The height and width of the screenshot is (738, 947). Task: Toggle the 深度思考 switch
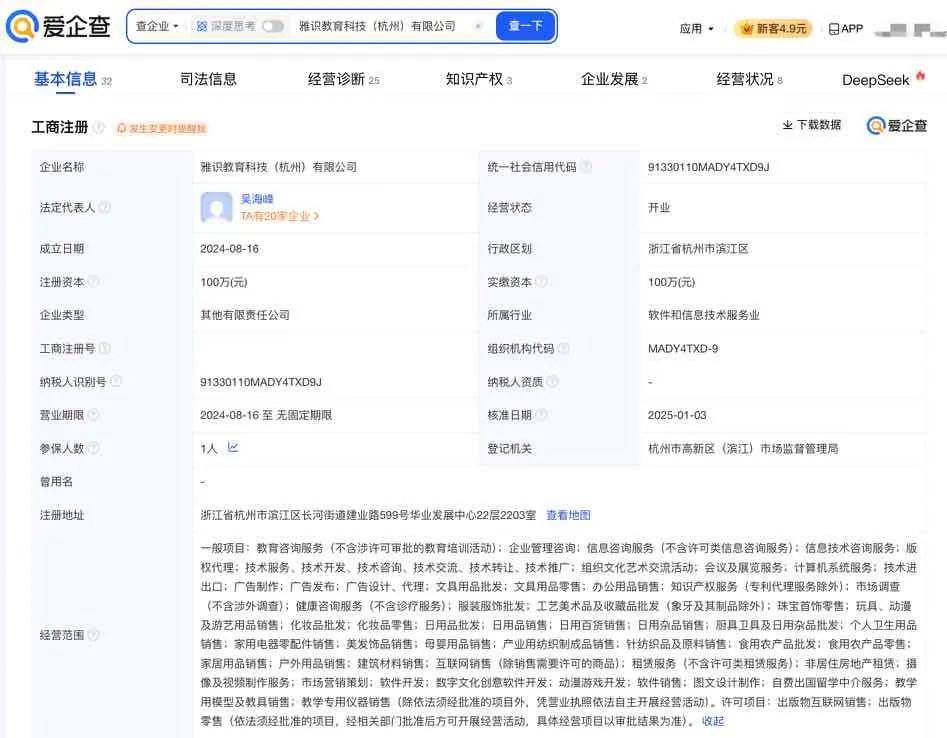coord(272,26)
